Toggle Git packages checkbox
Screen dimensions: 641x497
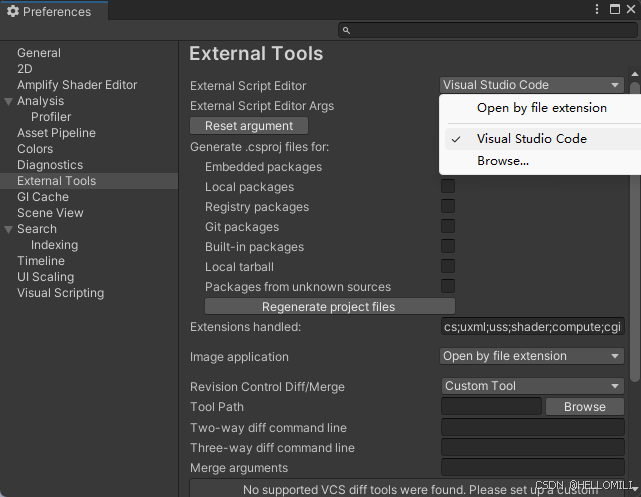click(x=448, y=226)
